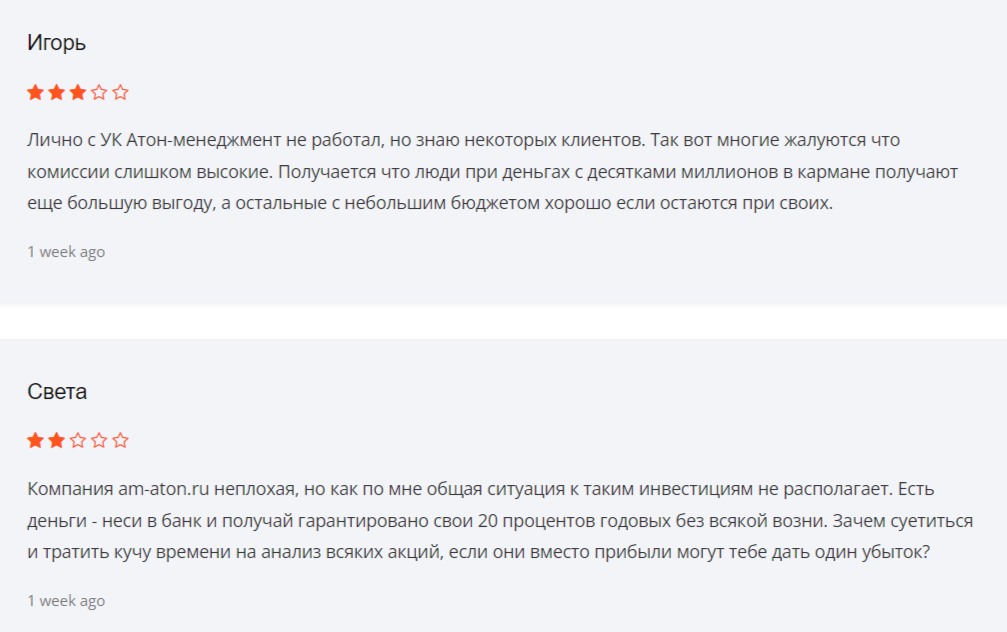Click the second filled star in Света's rating
1007x632 pixels.
[x=57, y=441]
